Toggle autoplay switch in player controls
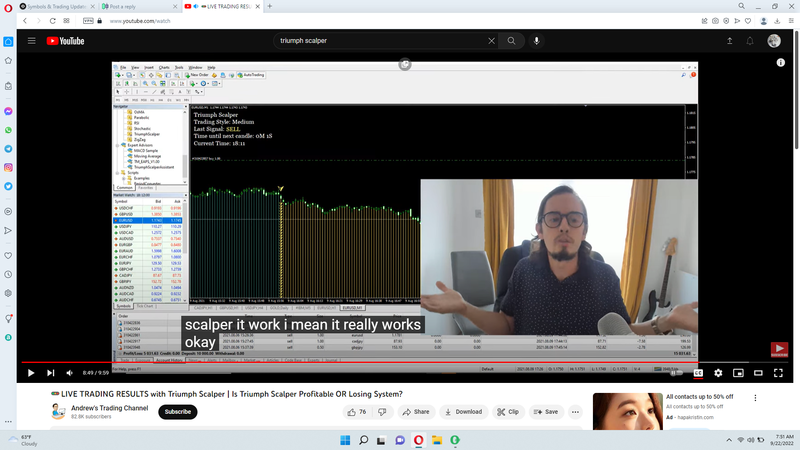This screenshot has height=450, width=800. (677, 373)
